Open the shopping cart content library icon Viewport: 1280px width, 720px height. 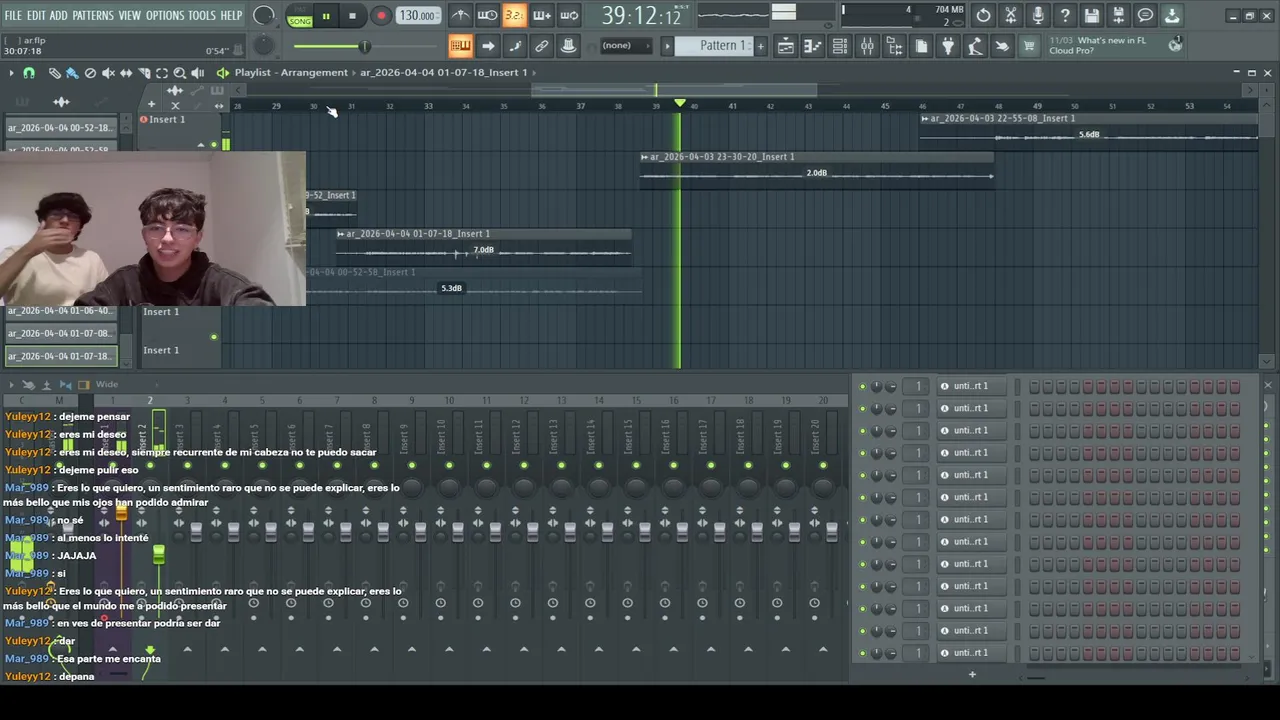click(1029, 45)
